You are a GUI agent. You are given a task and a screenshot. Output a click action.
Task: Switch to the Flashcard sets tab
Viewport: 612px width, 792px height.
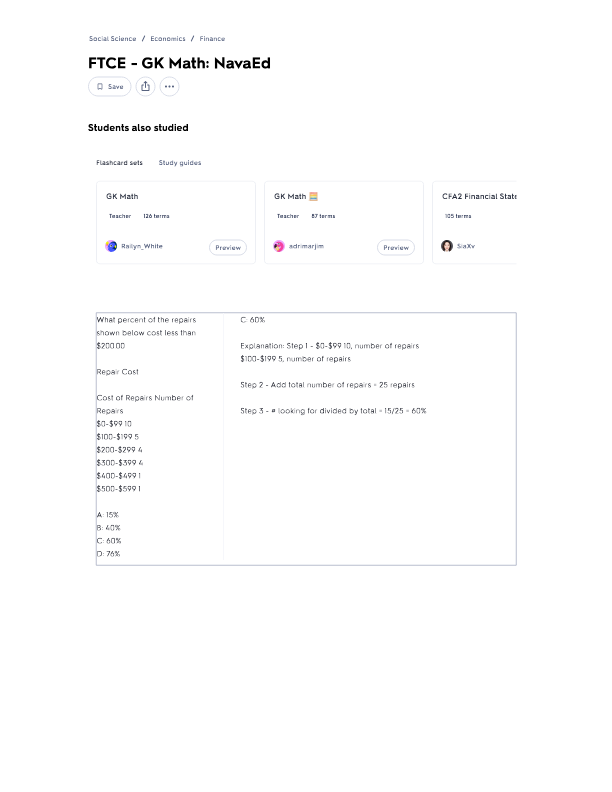coord(119,163)
